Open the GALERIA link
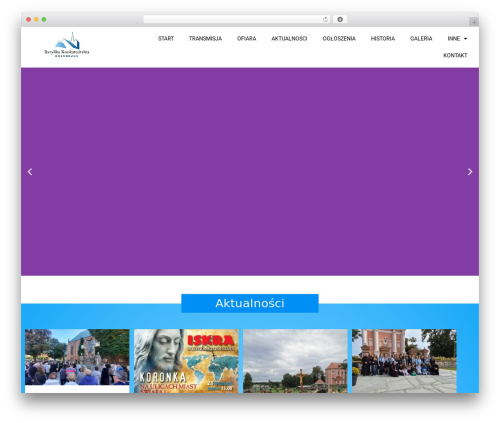500x423 pixels. tap(421, 39)
